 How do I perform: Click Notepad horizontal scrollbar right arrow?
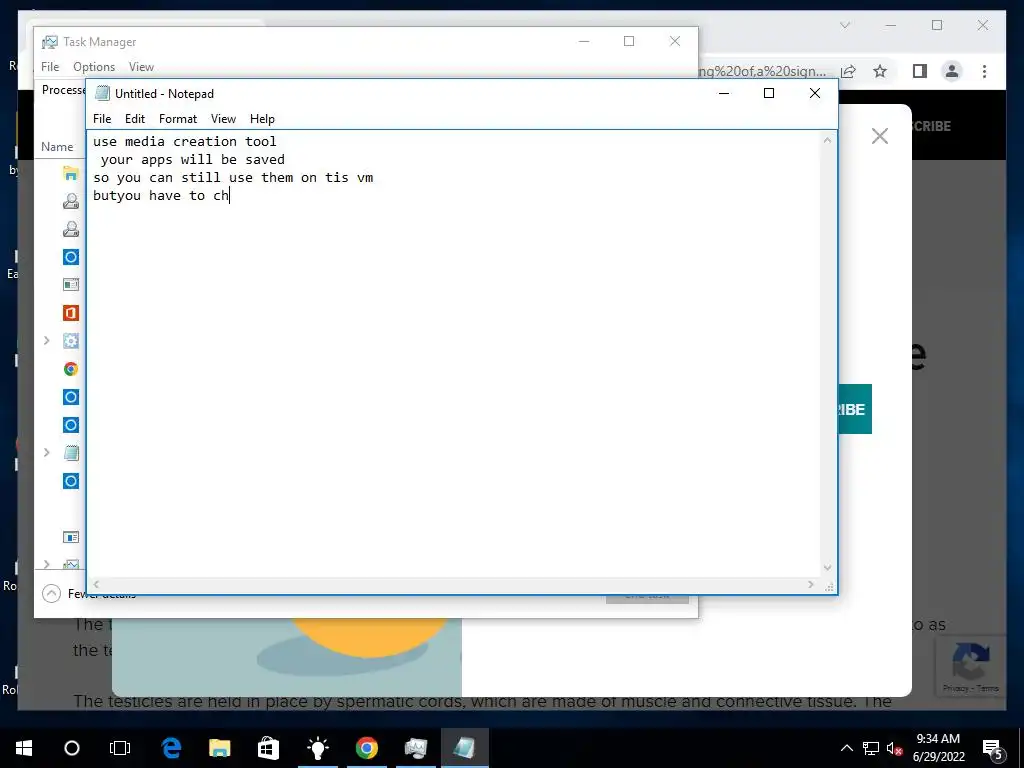click(811, 584)
